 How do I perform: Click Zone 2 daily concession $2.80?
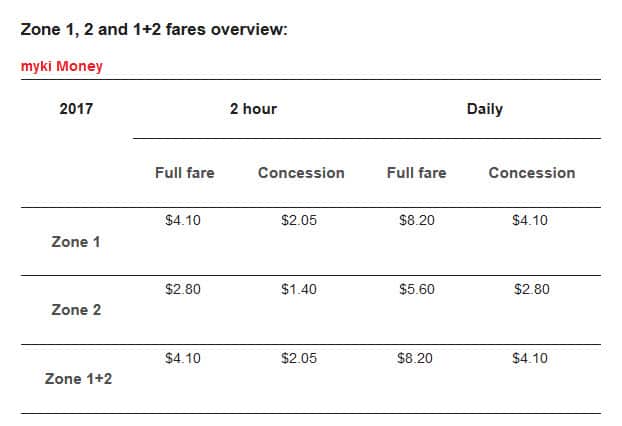pos(531,290)
